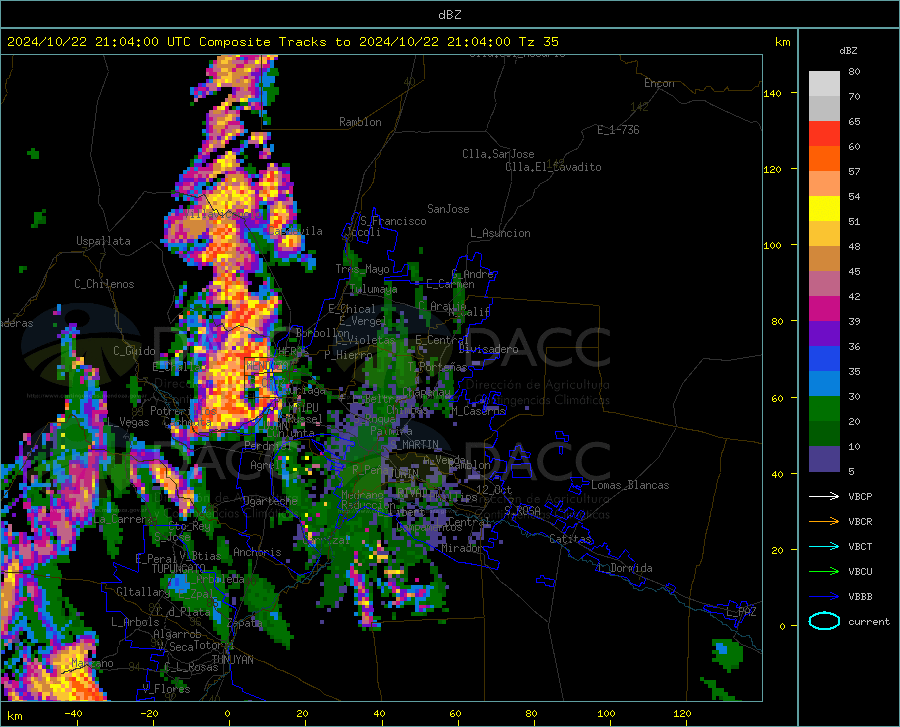
Task: Click the Mirador place label
Action: coord(461,548)
